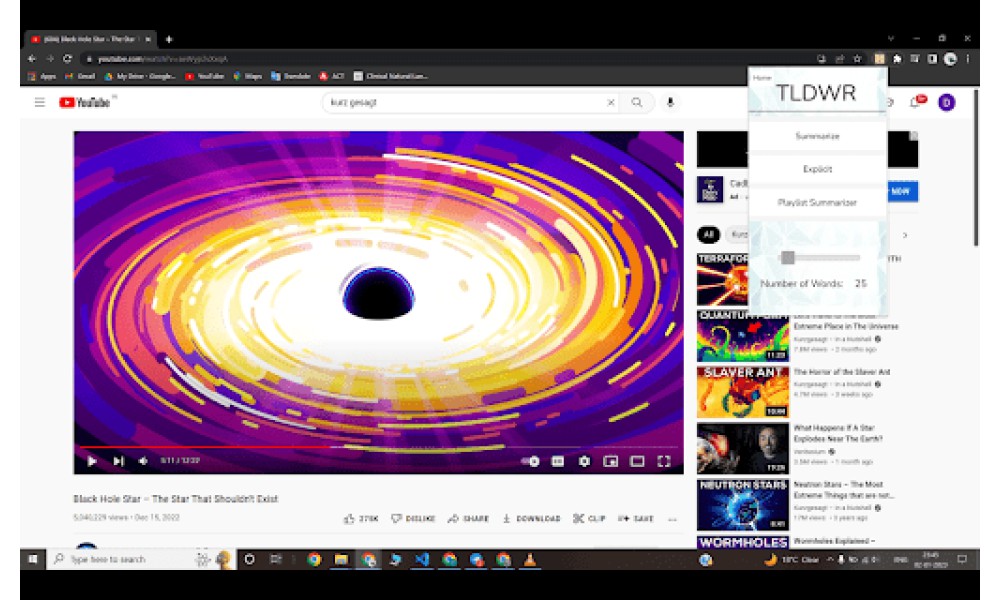The image size is (1000, 600).
Task: Switch to miniplayer mode
Action: coord(610,461)
